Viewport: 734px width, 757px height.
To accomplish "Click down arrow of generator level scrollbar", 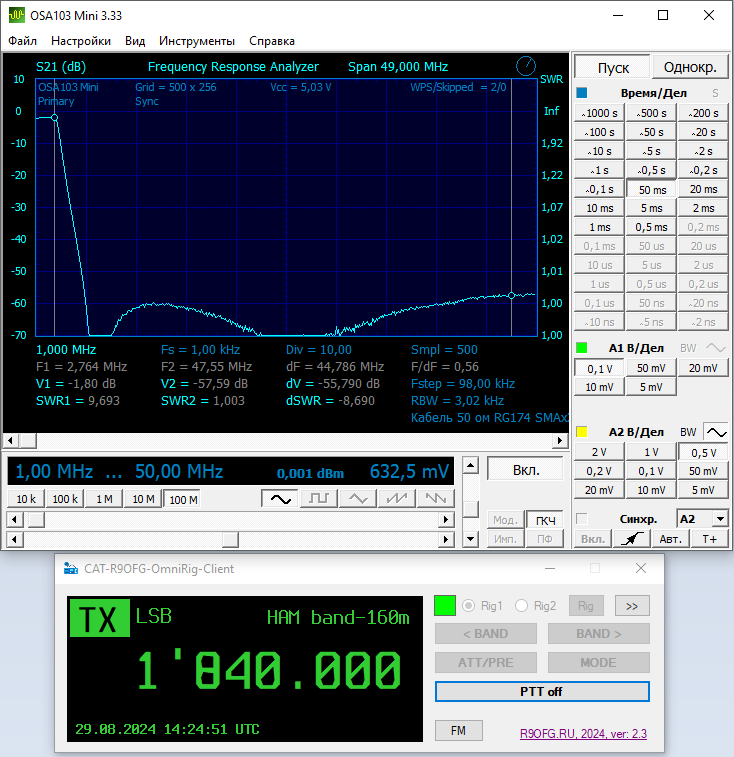I will point(471,539).
